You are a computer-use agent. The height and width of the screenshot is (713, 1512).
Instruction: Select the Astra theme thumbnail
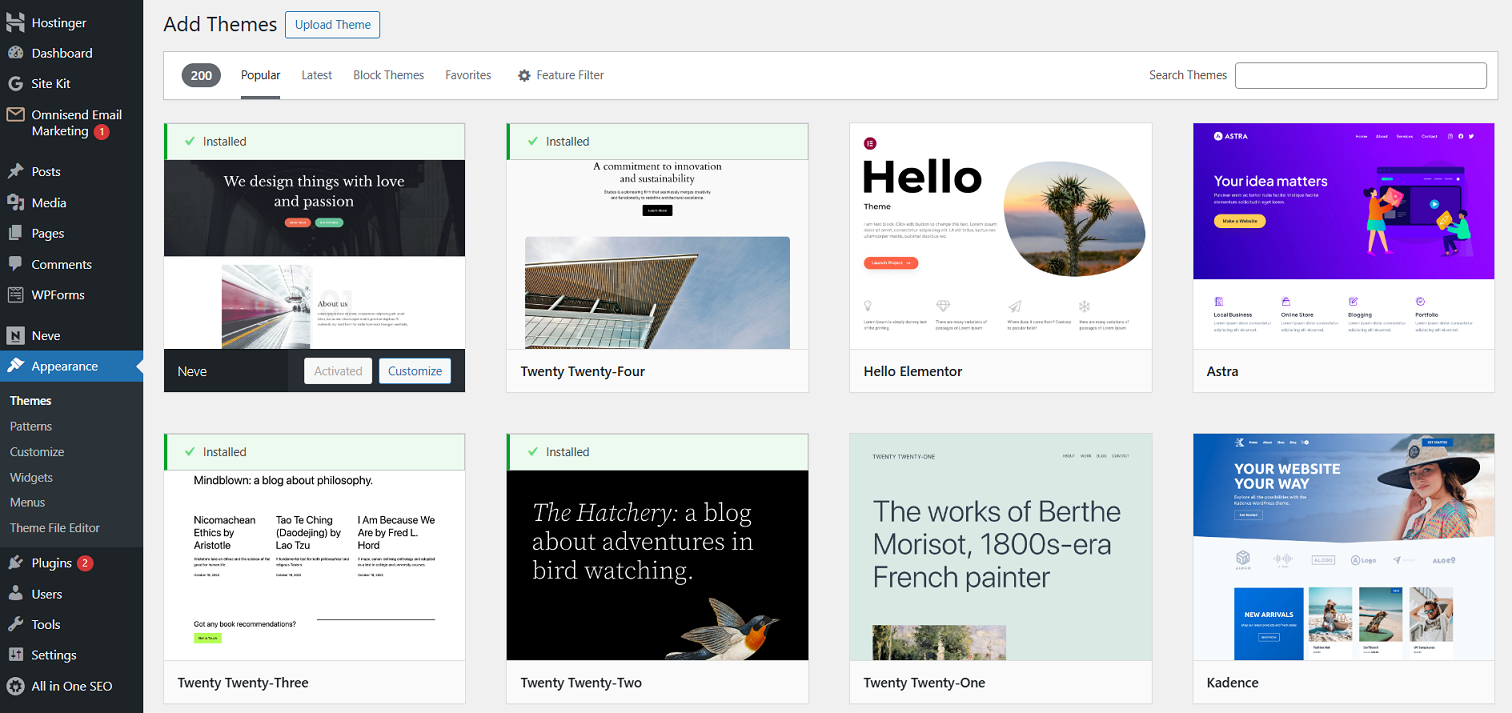tap(1344, 236)
